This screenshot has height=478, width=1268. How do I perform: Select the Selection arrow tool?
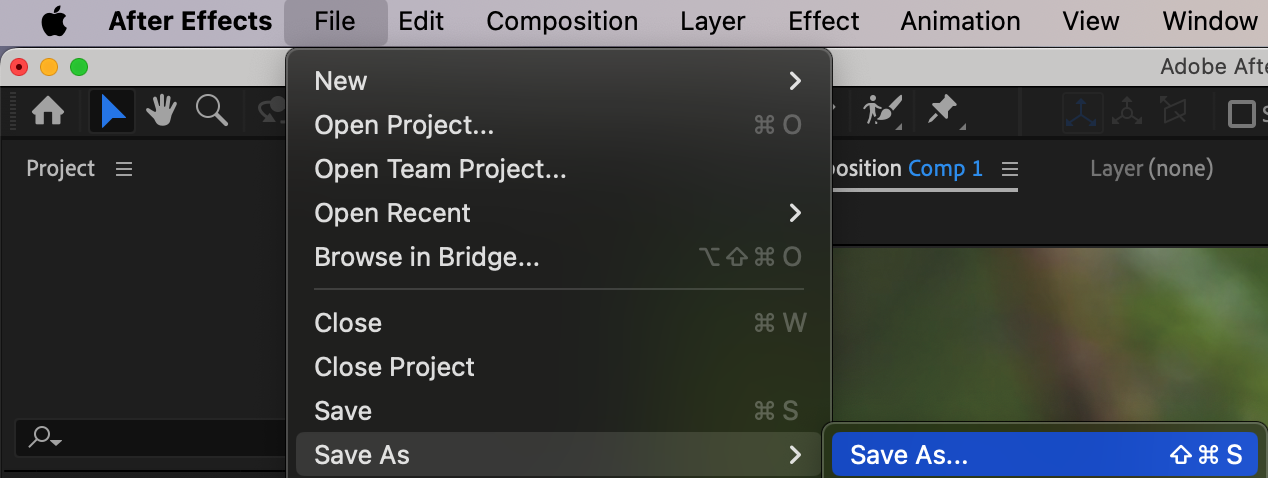pos(112,112)
